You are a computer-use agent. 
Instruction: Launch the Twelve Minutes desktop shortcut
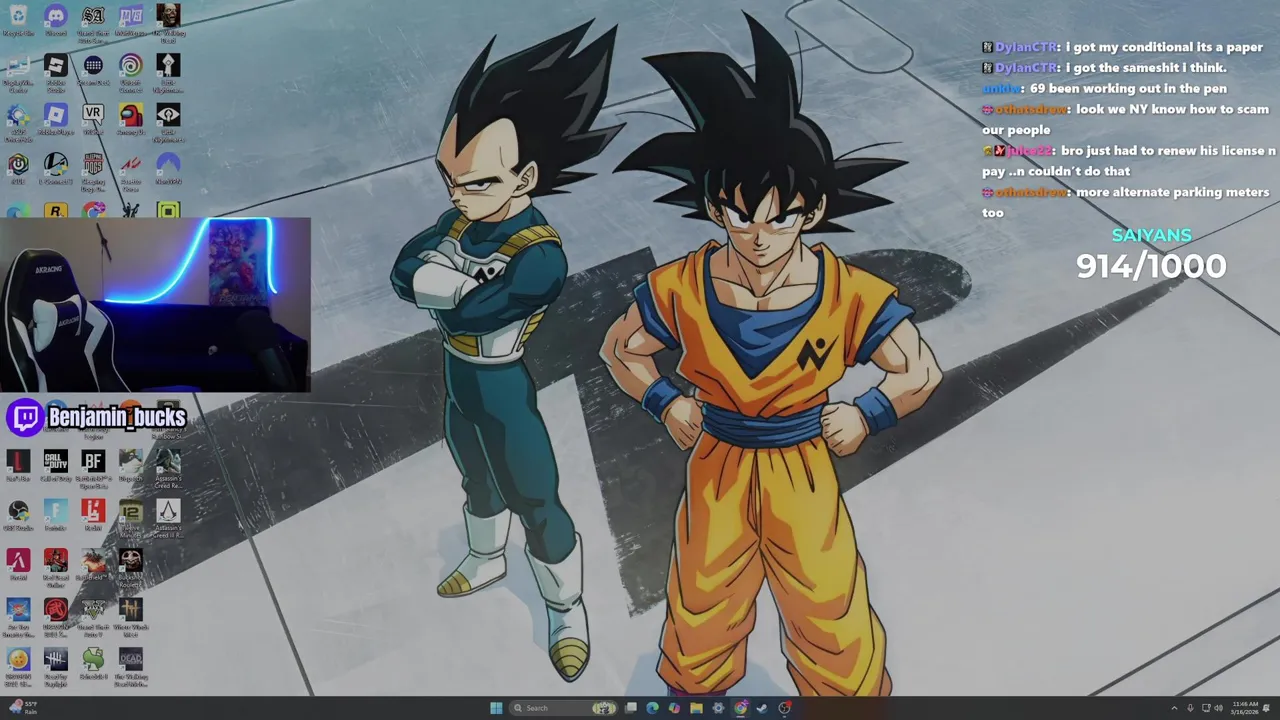130,518
